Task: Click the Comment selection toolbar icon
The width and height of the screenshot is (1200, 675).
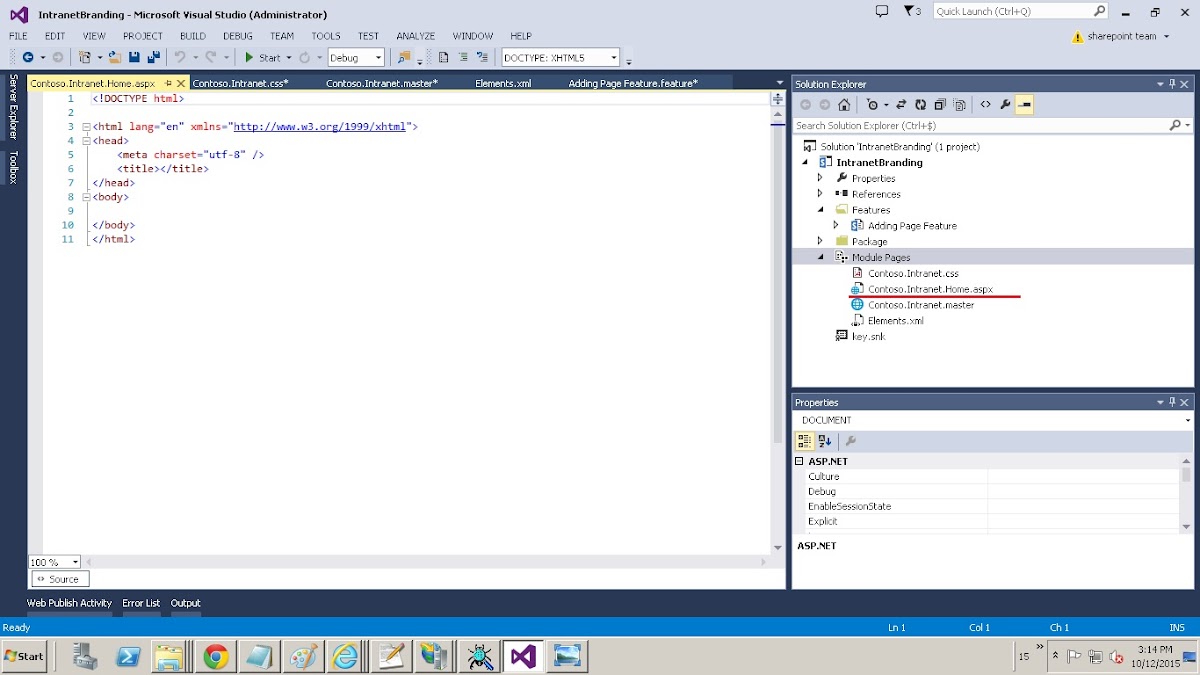Action: pyautogui.click(x=463, y=58)
